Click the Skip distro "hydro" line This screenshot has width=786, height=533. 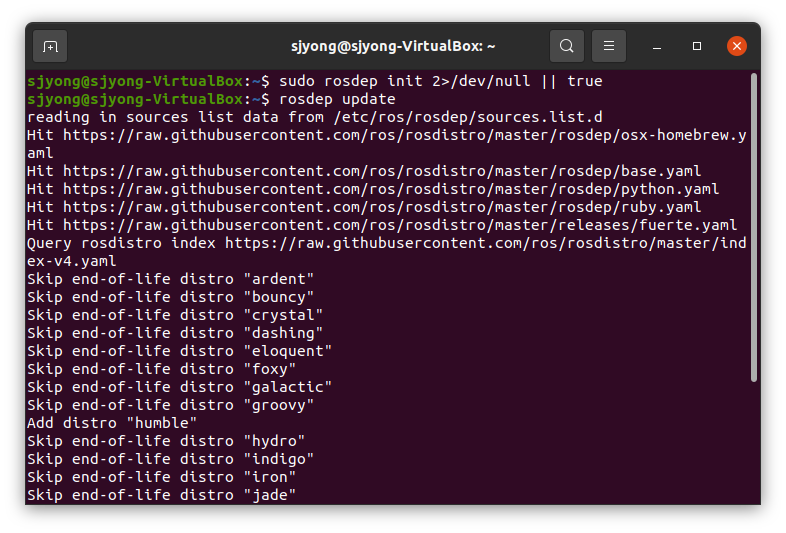coord(166,442)
